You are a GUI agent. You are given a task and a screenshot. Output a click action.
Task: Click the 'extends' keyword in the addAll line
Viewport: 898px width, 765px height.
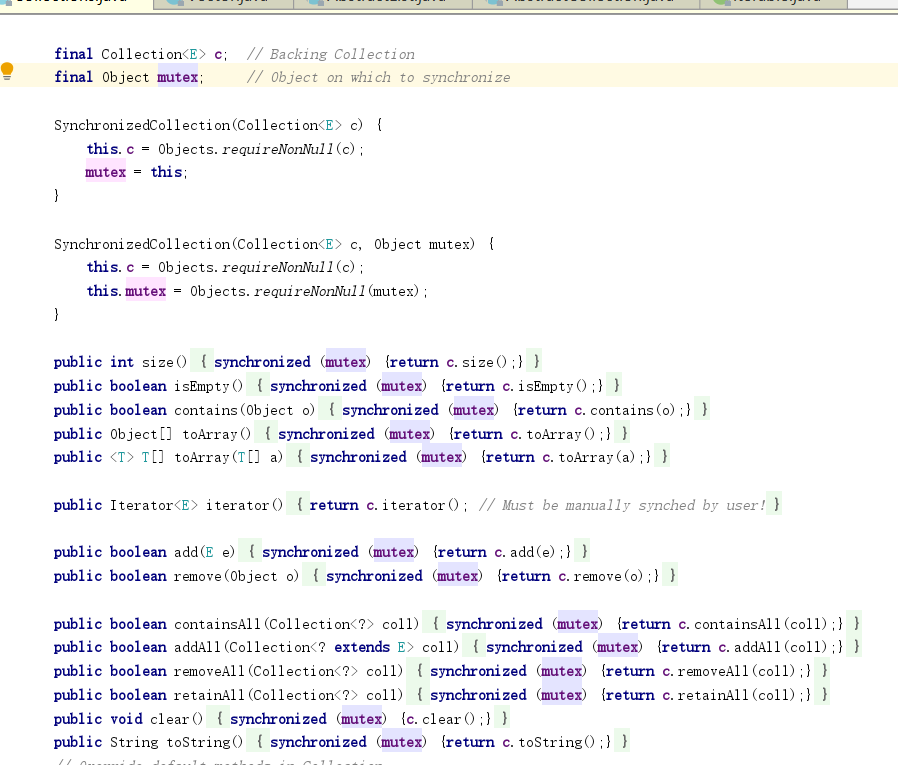point(362,648)
